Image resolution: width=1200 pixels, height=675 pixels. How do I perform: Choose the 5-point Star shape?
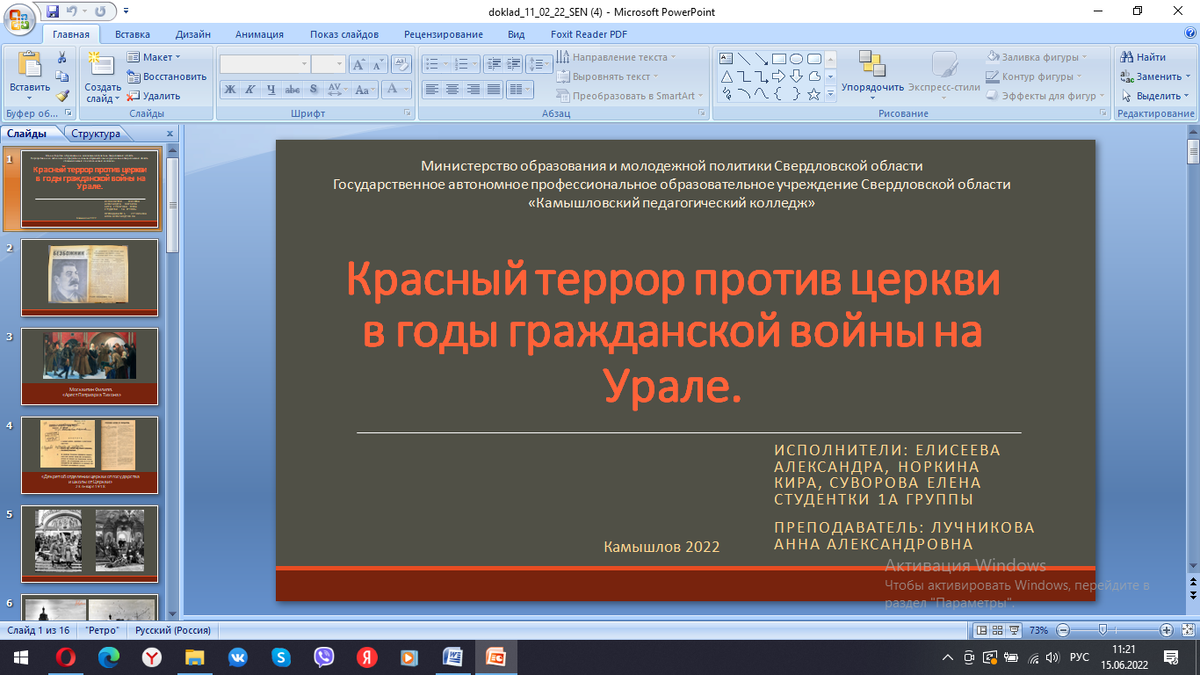point(815,94)
